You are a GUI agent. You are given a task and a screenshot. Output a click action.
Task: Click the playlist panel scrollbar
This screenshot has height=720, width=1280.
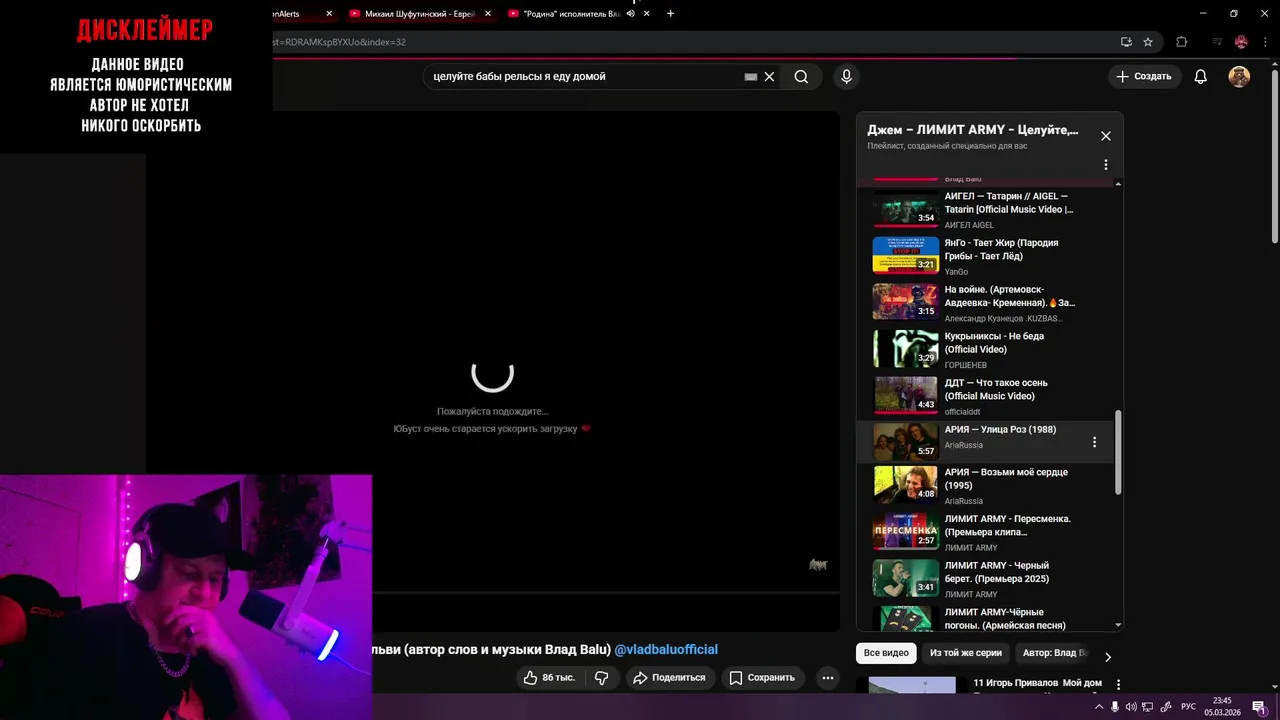pos(1118,450)
